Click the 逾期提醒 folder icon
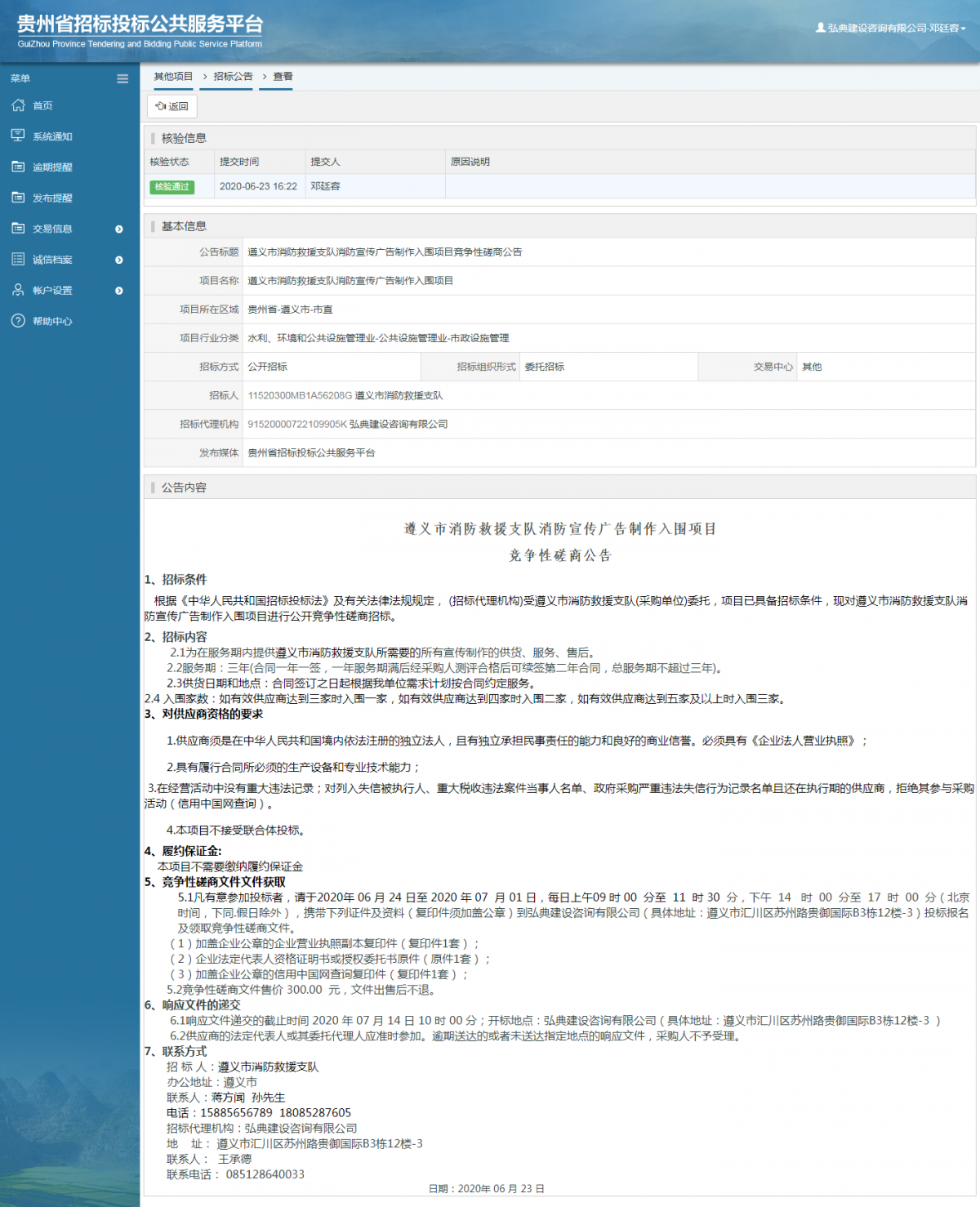Screen dimensions: 980x1207 point(16,167)
